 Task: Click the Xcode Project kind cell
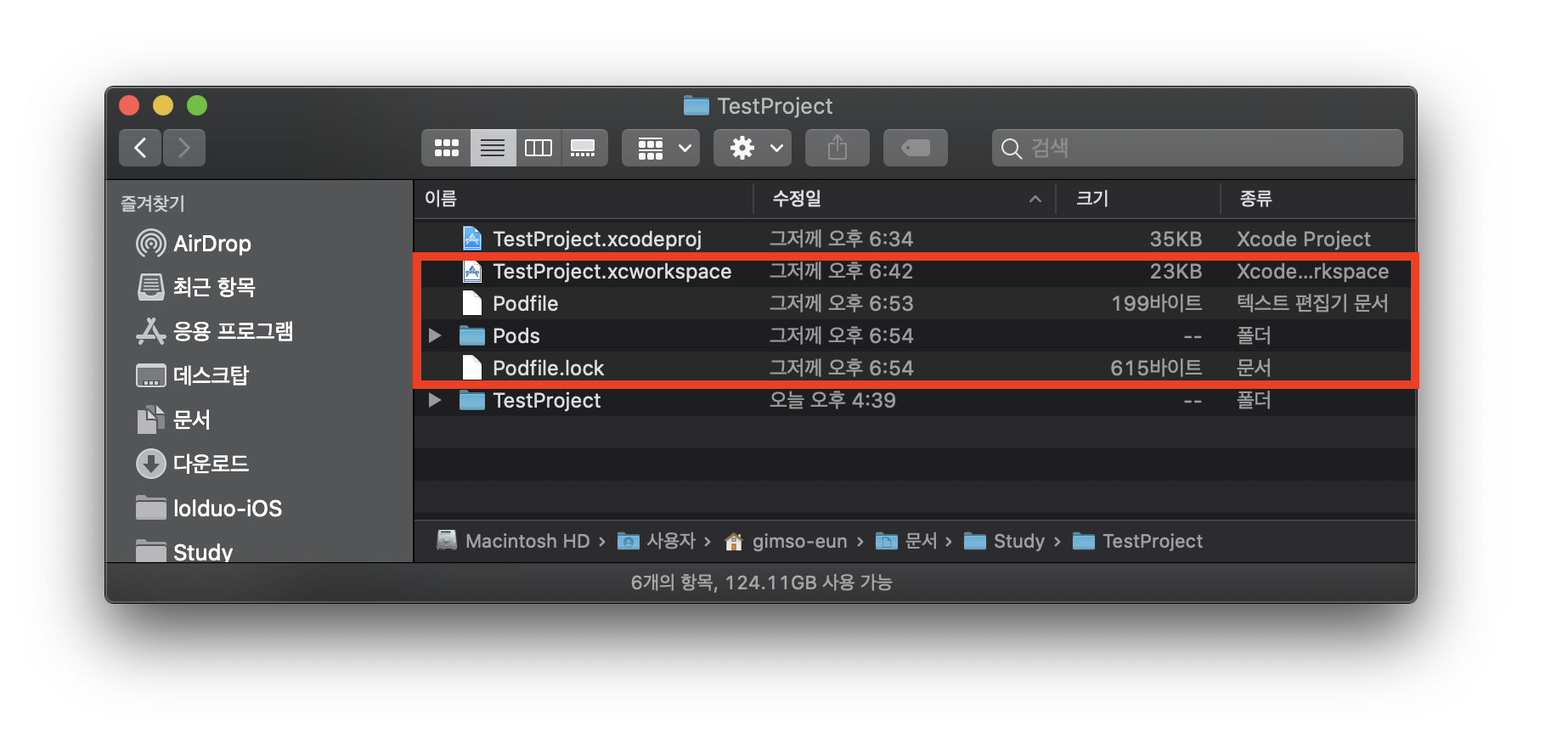point(1303,239)
